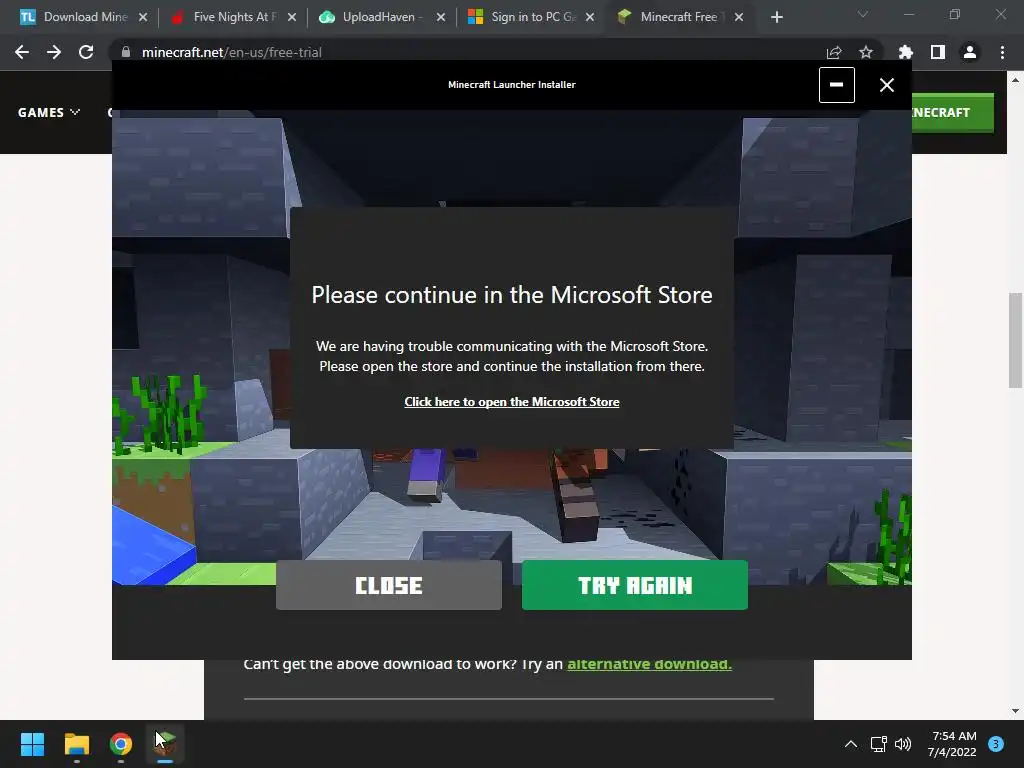Open the clock showing 7:54 AM
Viewport: 1024px width, 768px height.
pyautogui.click(x=952, y=744)
